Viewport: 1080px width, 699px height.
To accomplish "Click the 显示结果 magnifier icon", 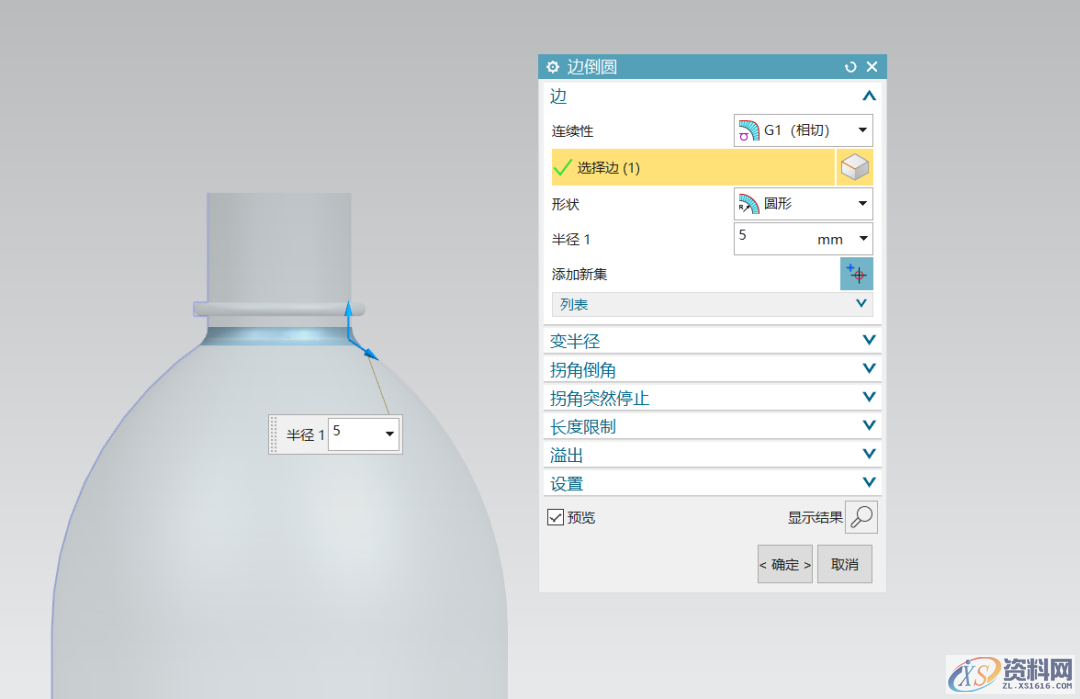I will point(860,516).
